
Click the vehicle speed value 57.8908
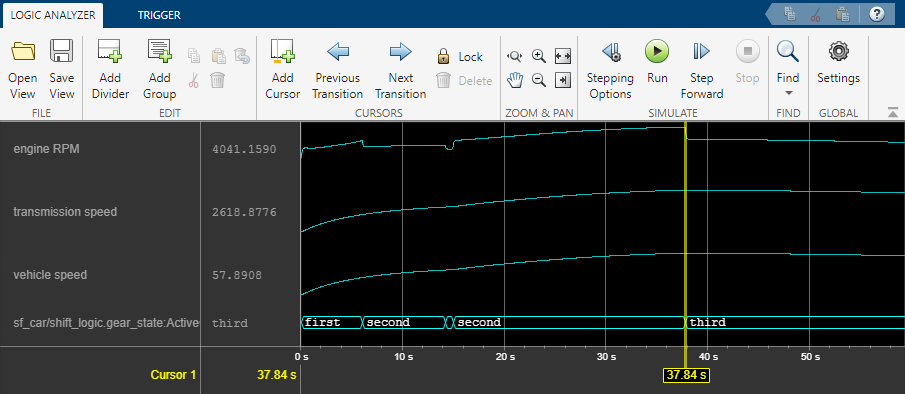point(237,276)
